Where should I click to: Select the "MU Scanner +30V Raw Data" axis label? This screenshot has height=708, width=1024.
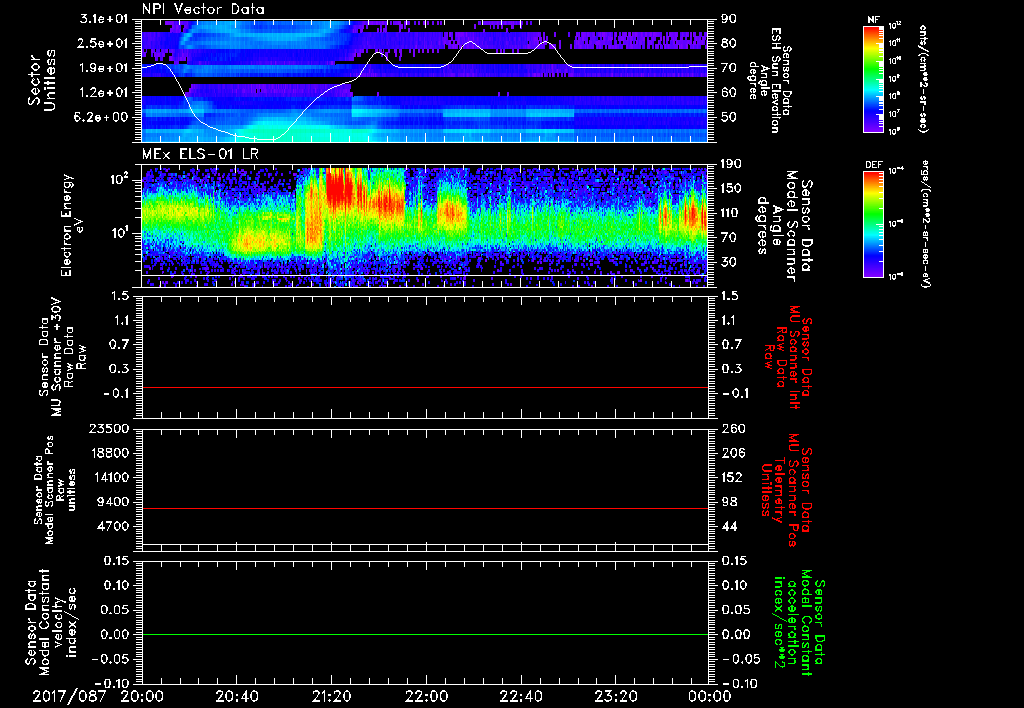pos(63,359)
